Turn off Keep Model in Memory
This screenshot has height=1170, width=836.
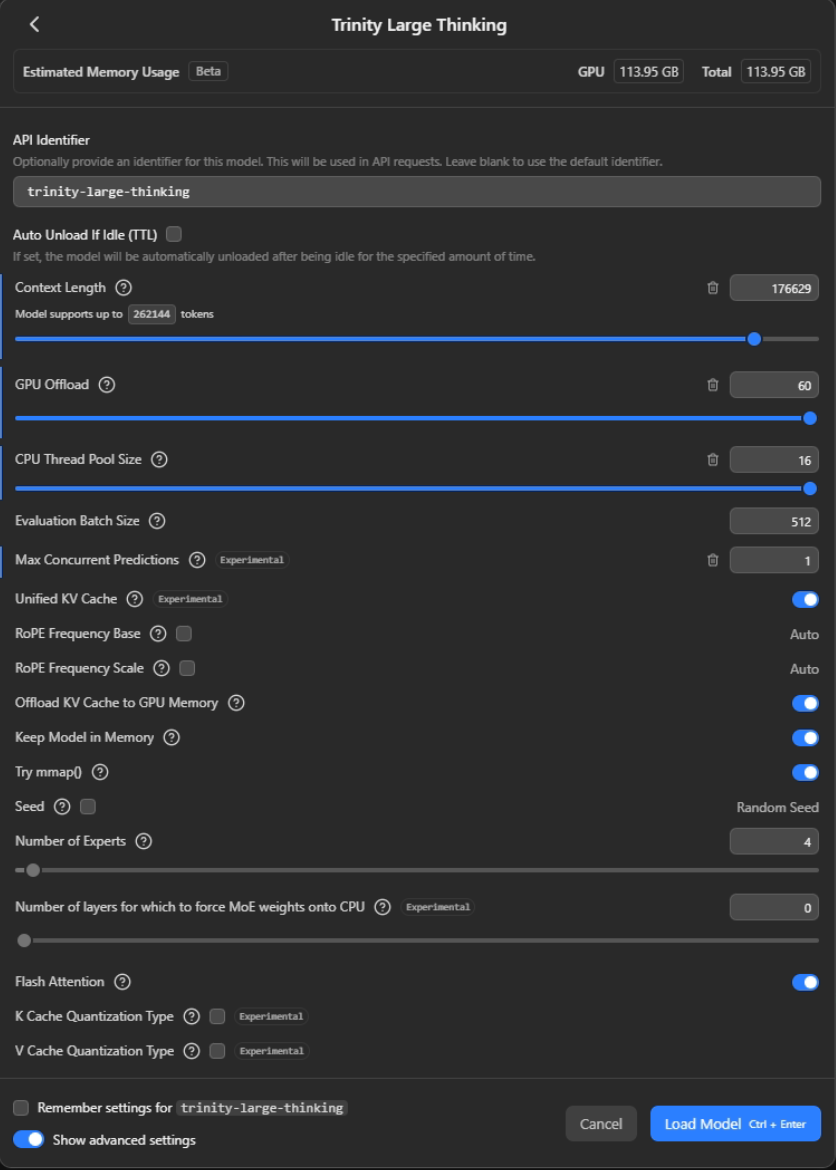point(804,738)
